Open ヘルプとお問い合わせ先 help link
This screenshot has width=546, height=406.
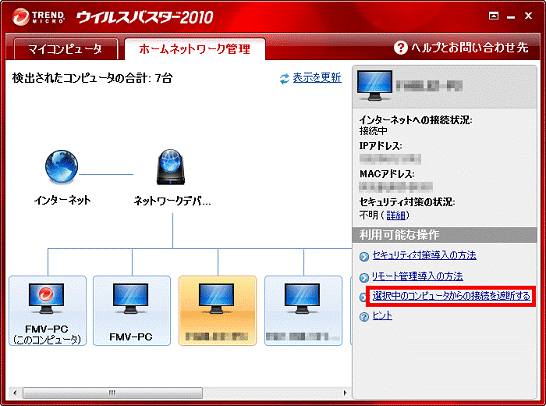click(x=469, y=48)
